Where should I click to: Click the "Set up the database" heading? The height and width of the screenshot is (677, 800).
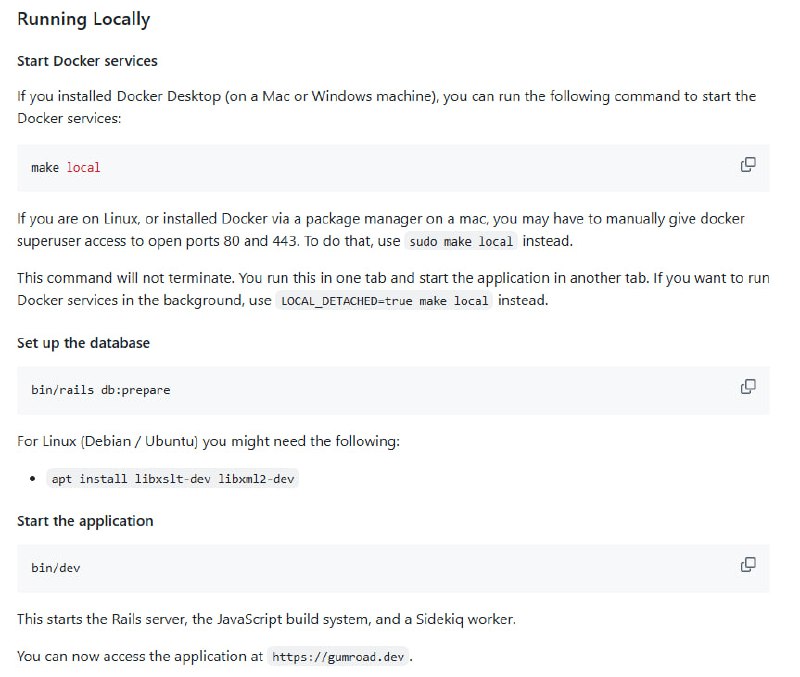83,343
